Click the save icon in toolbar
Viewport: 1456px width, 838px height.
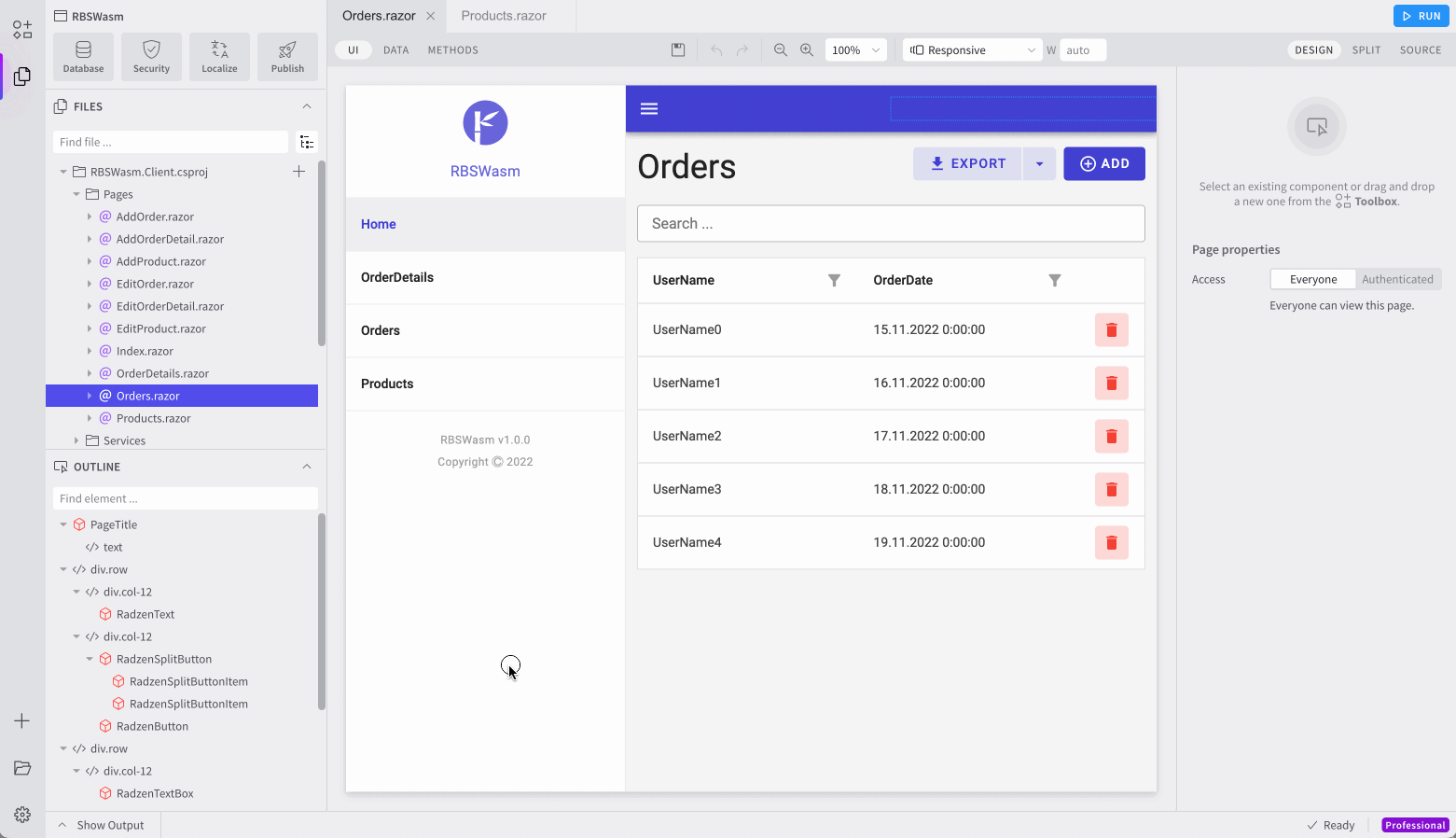[678, 50]
